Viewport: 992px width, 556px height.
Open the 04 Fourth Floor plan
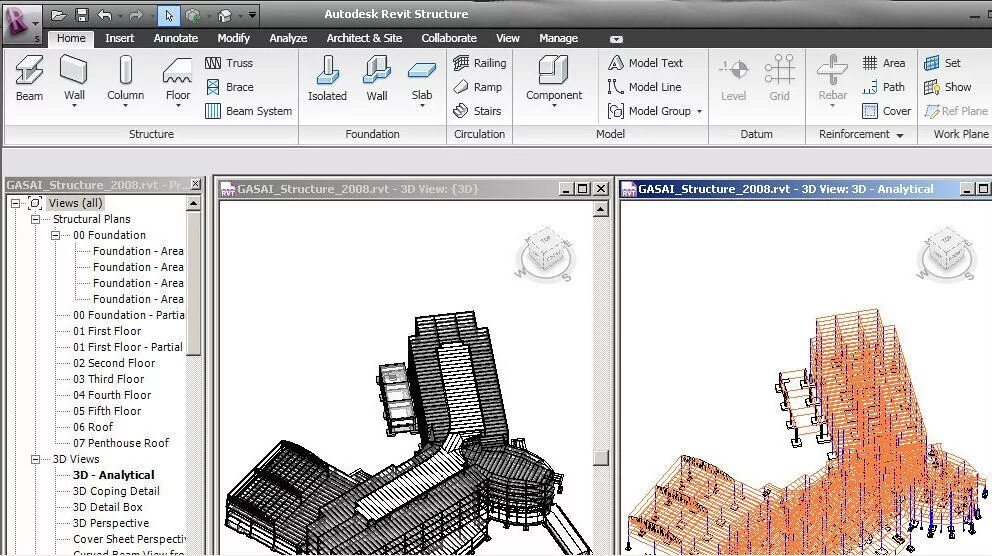[112, 395]
